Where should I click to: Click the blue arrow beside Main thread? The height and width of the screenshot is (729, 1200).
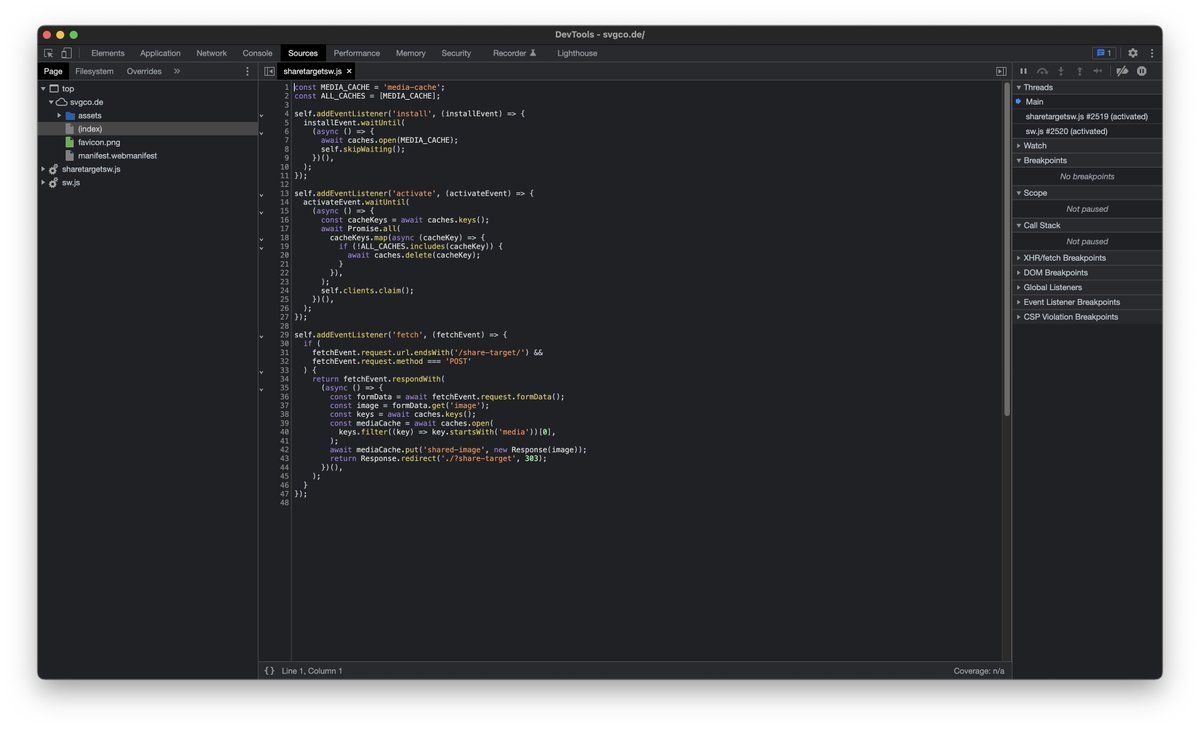(1019, 101)
